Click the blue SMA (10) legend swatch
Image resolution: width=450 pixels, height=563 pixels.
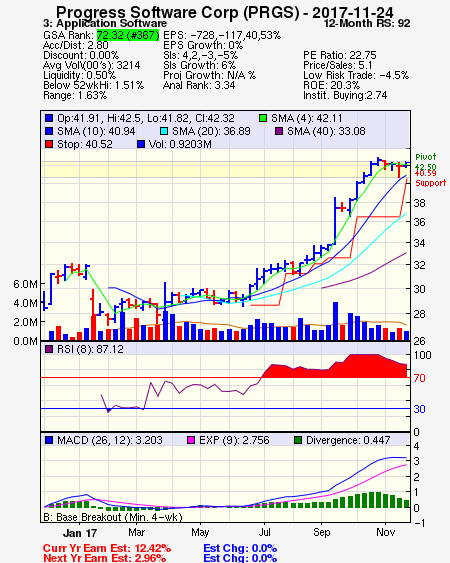(x=49, y=131)
